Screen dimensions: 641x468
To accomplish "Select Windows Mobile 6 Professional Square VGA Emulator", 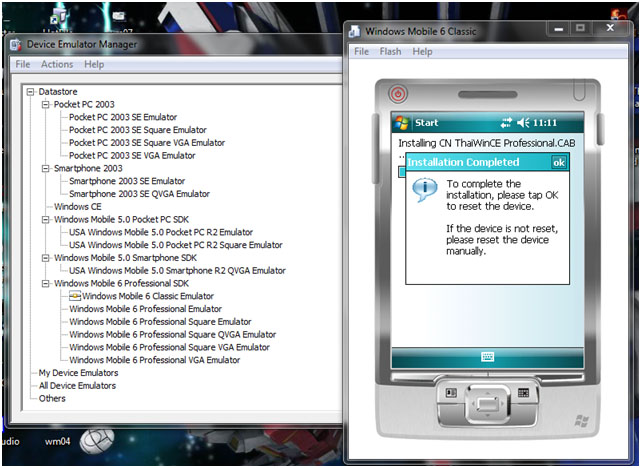I will coord(169,347).
